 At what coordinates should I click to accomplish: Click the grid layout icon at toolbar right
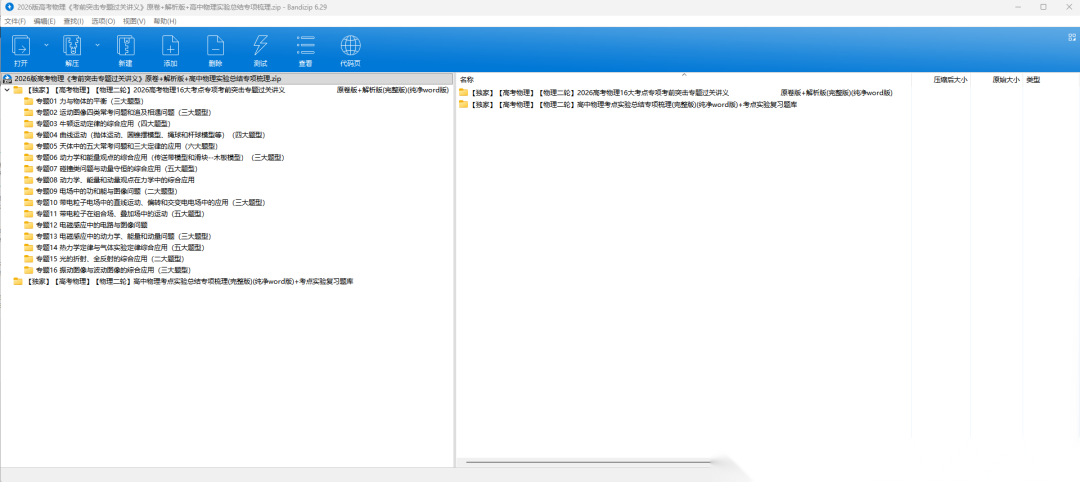pyautogui.click(x=1072, y=36)
